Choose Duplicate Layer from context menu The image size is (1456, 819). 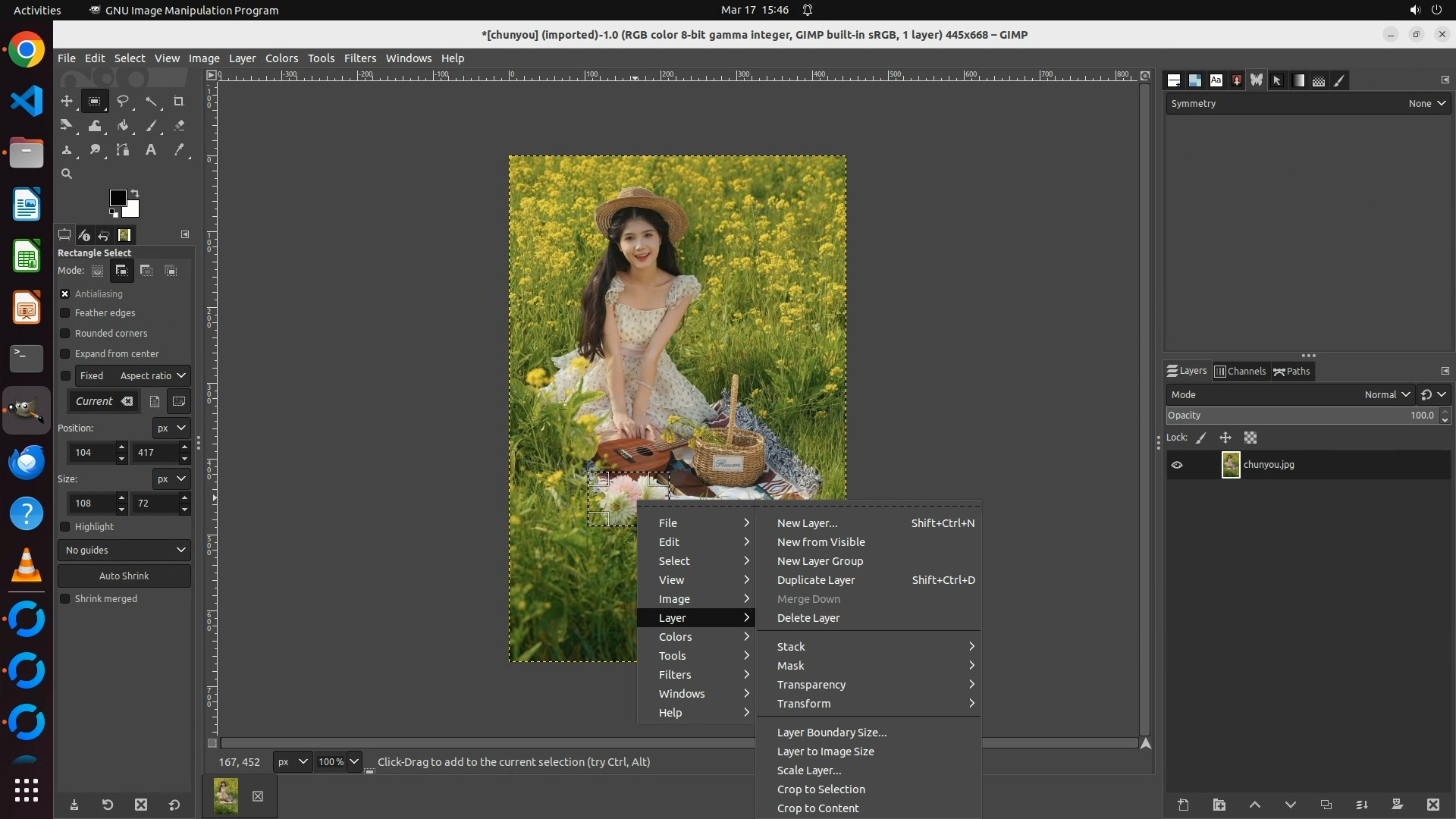click(x=816, y=580)
